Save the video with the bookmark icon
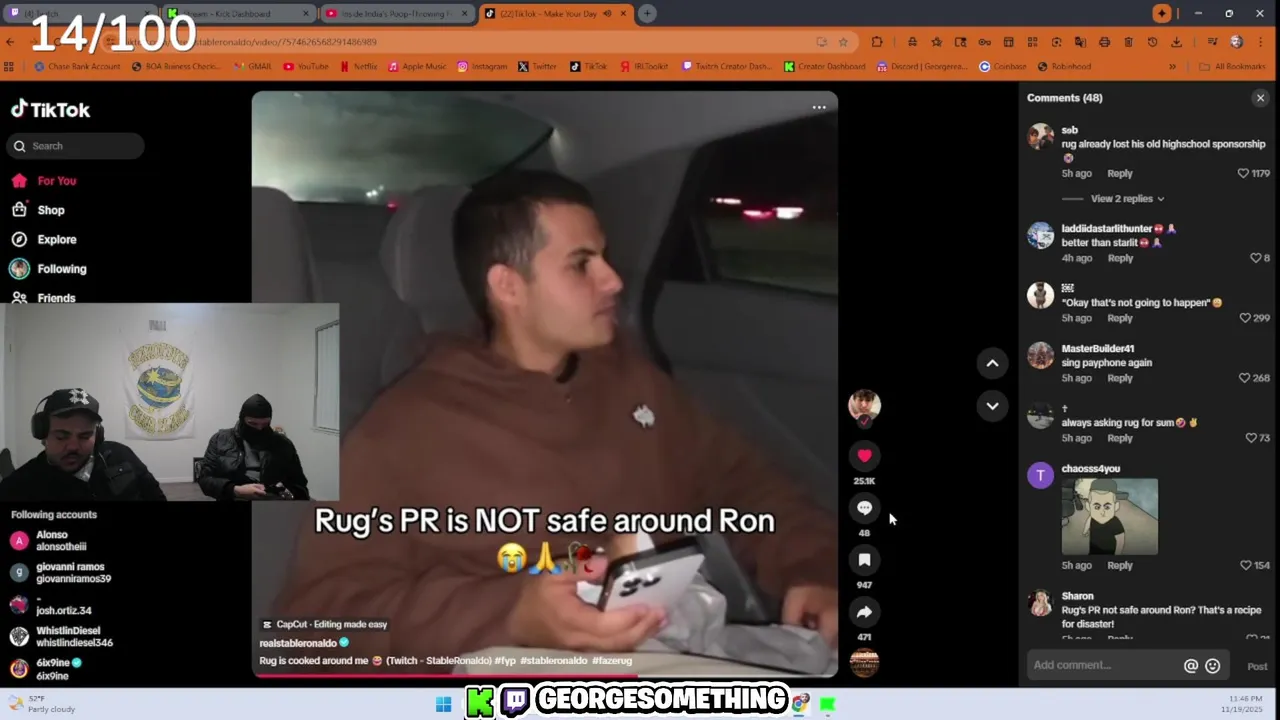The width and height of the screenshot is (1280, 720). click(x=864, y=560)
